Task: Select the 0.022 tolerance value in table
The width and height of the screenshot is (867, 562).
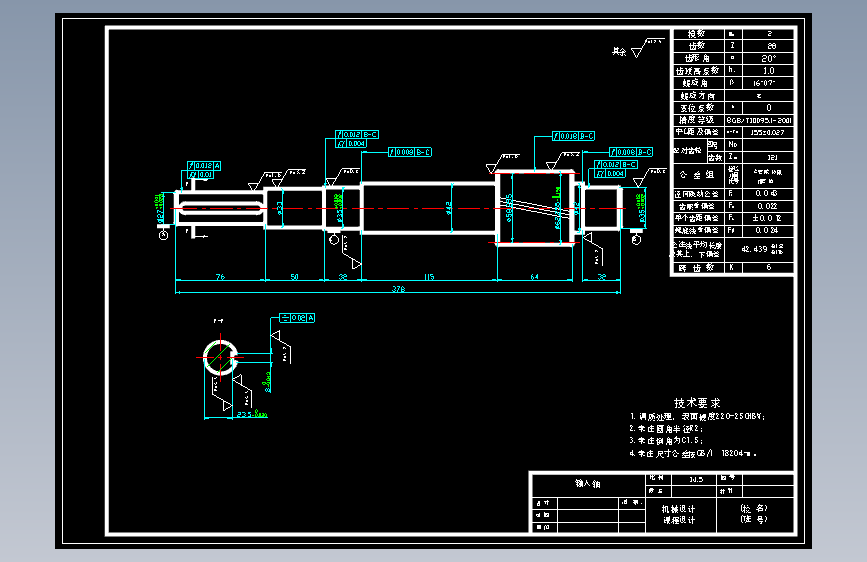Action: (768, 206)
